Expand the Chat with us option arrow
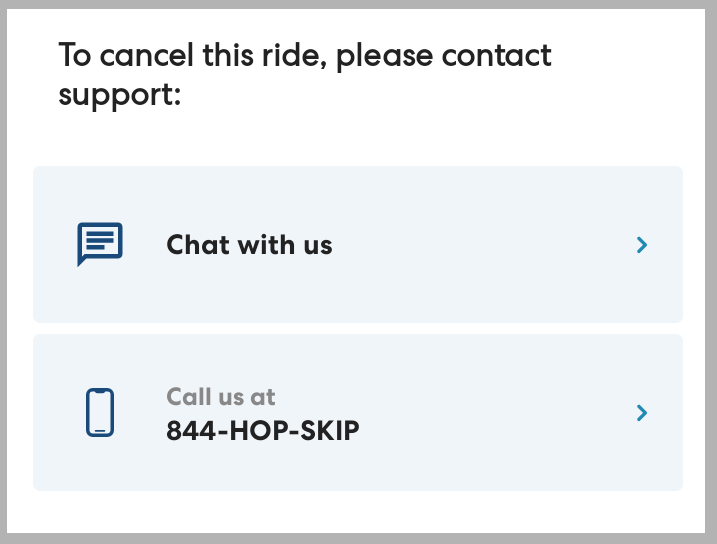Screen dimensions: 717x544 click(642, 244)
